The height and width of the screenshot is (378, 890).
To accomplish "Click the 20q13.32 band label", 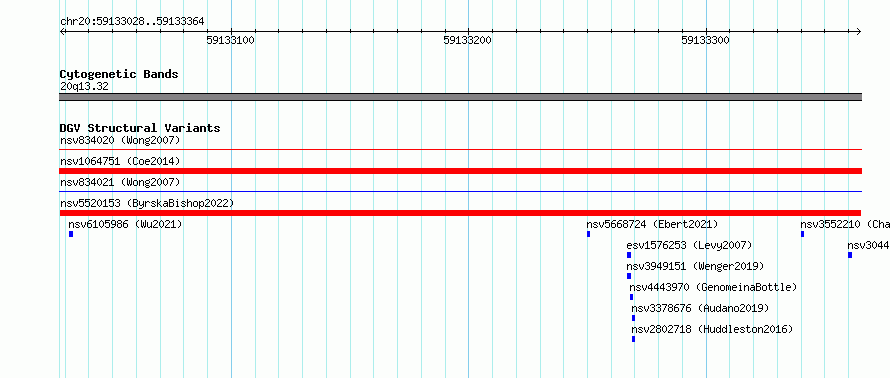I will tap(84, 87).
